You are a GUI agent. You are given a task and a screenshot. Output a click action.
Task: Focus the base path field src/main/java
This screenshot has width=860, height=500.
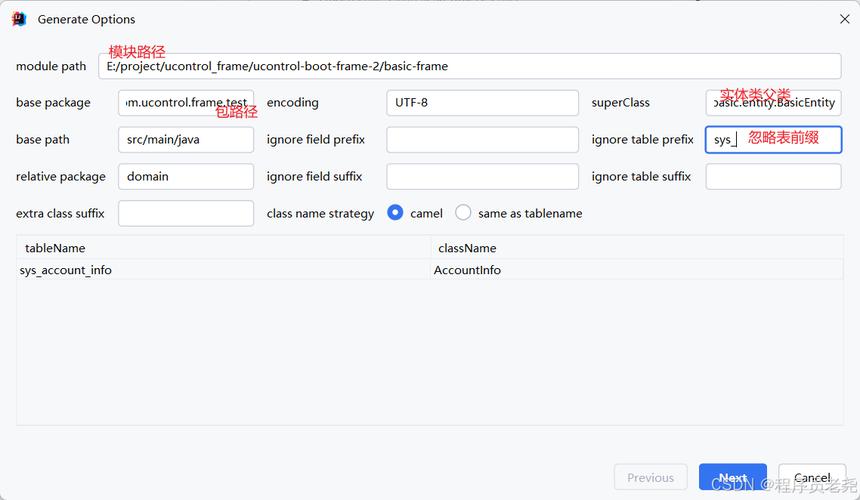point(186,139)
